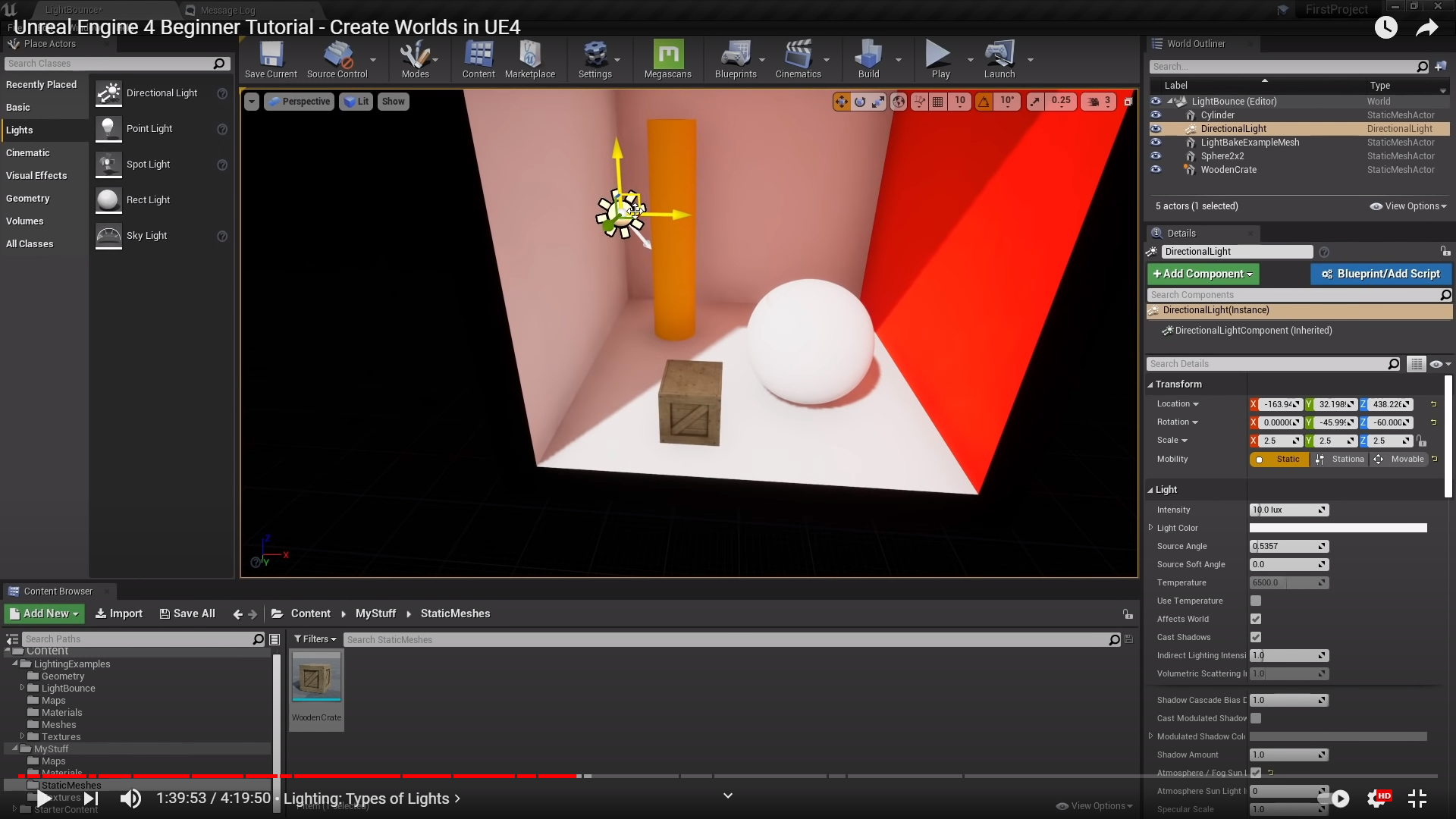Click the Build lighting icon

868,59
